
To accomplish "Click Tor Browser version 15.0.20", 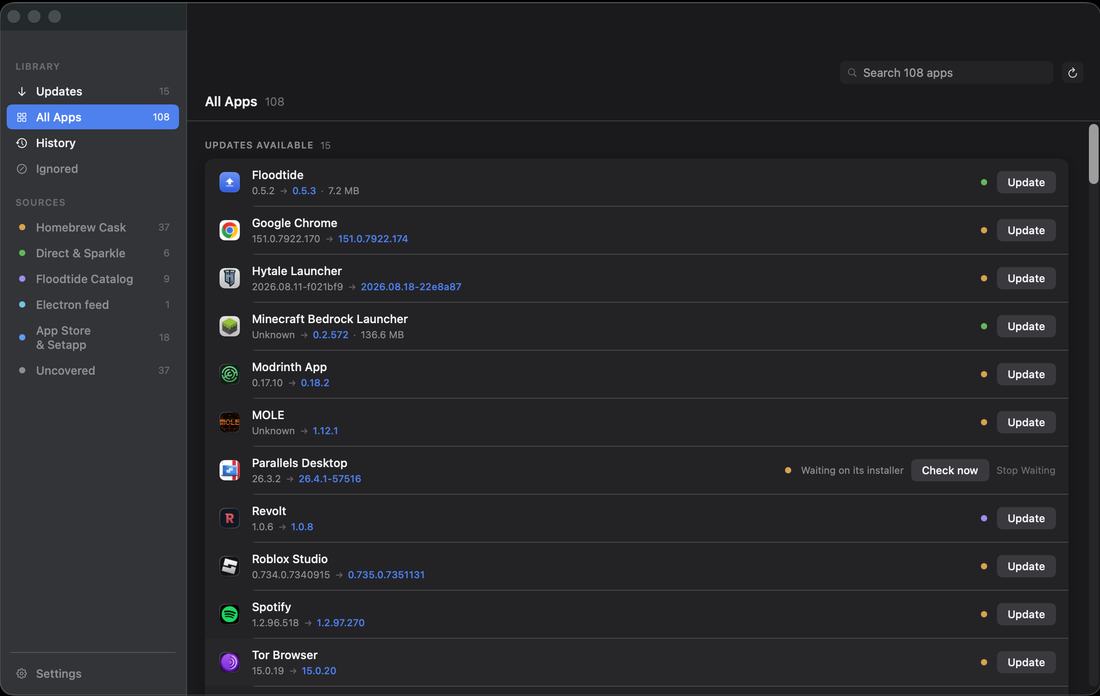I will click(318, 671).
